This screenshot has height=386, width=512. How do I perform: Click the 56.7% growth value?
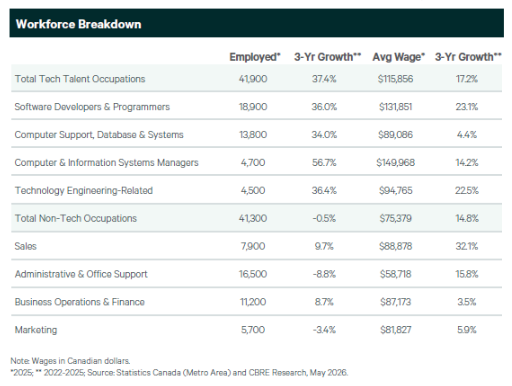coord(324,162)
